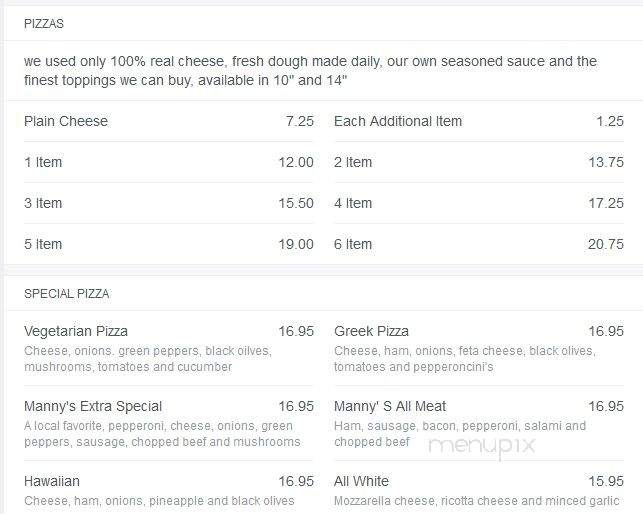Pick the 5 Item pizza entry
The width and height of the screenshot is (643, 514).
coord(169,244)
